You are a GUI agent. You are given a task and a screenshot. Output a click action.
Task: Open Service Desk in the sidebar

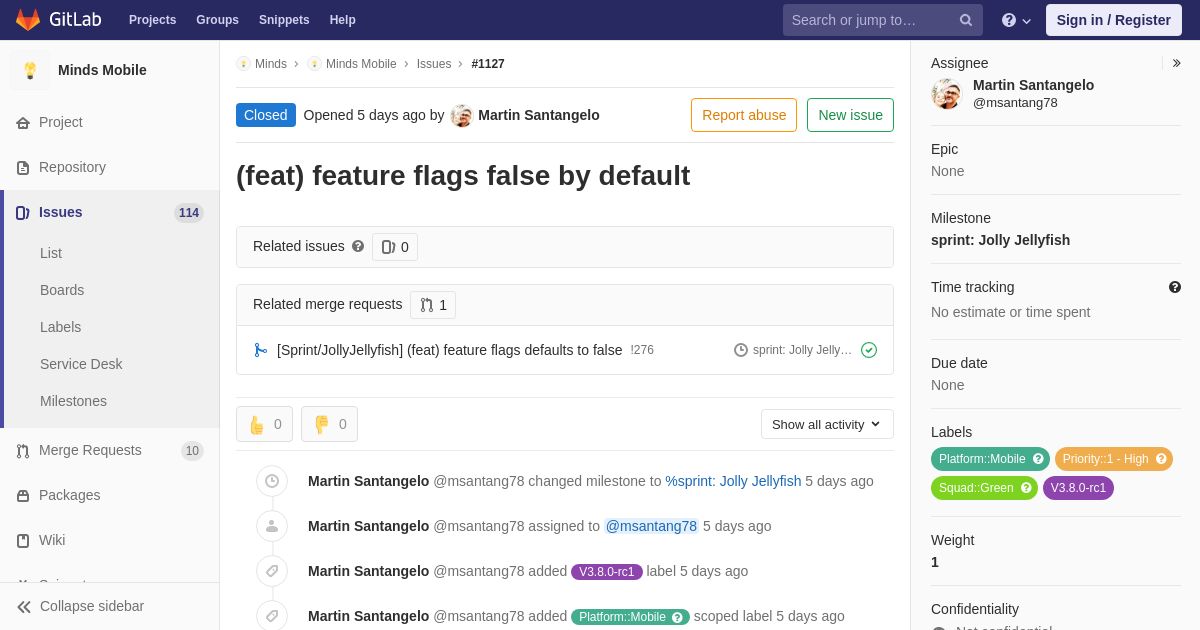tap(81, 364)
